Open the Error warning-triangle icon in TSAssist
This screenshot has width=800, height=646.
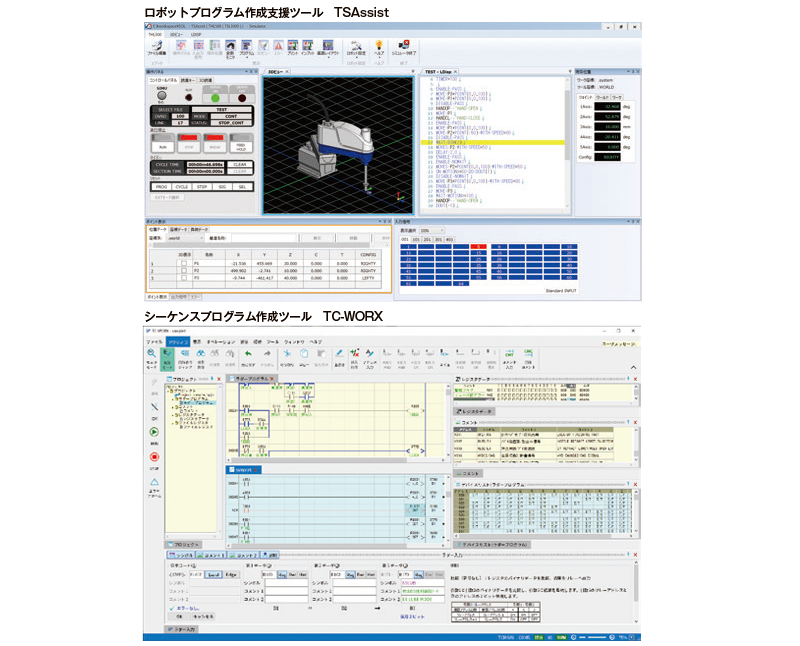278,47
